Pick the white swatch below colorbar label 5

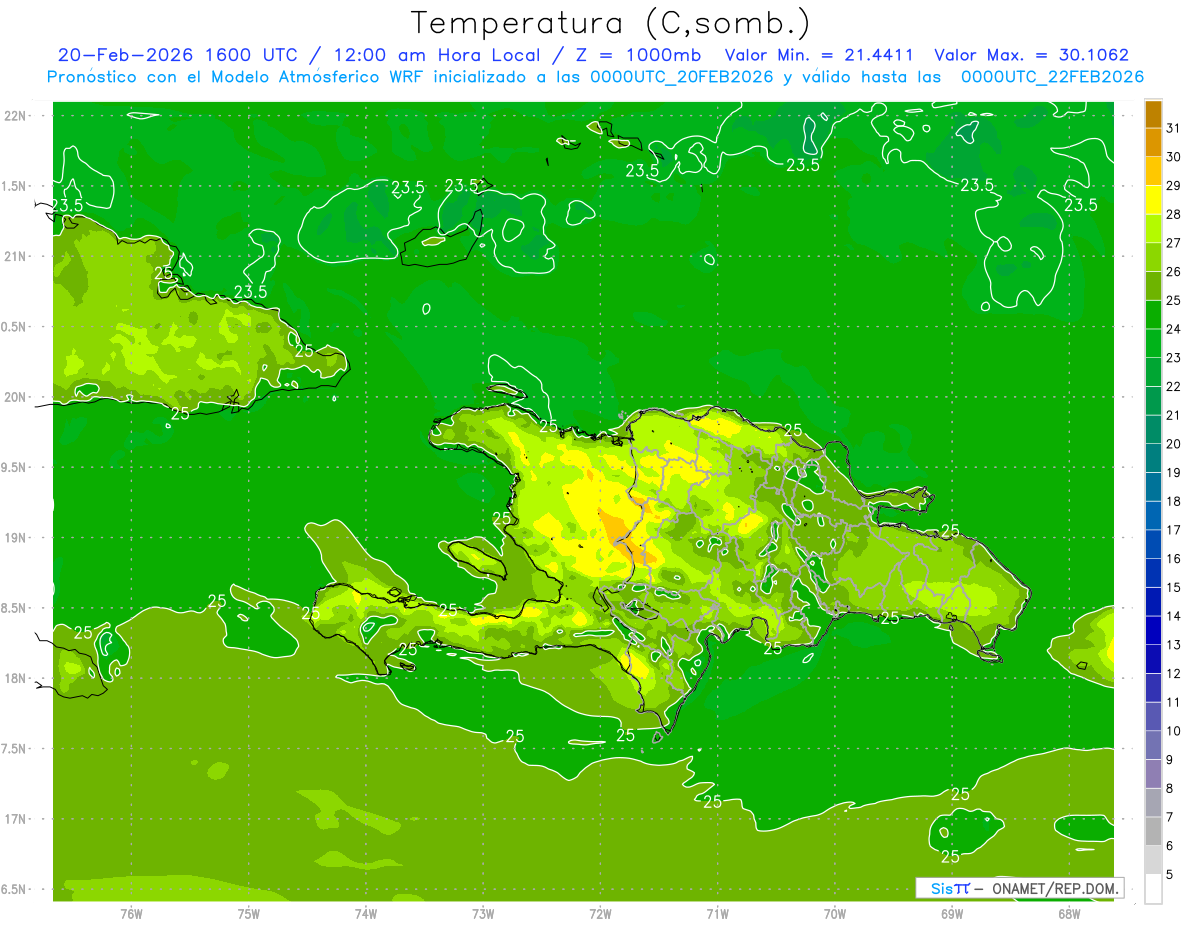[1153, 889]
